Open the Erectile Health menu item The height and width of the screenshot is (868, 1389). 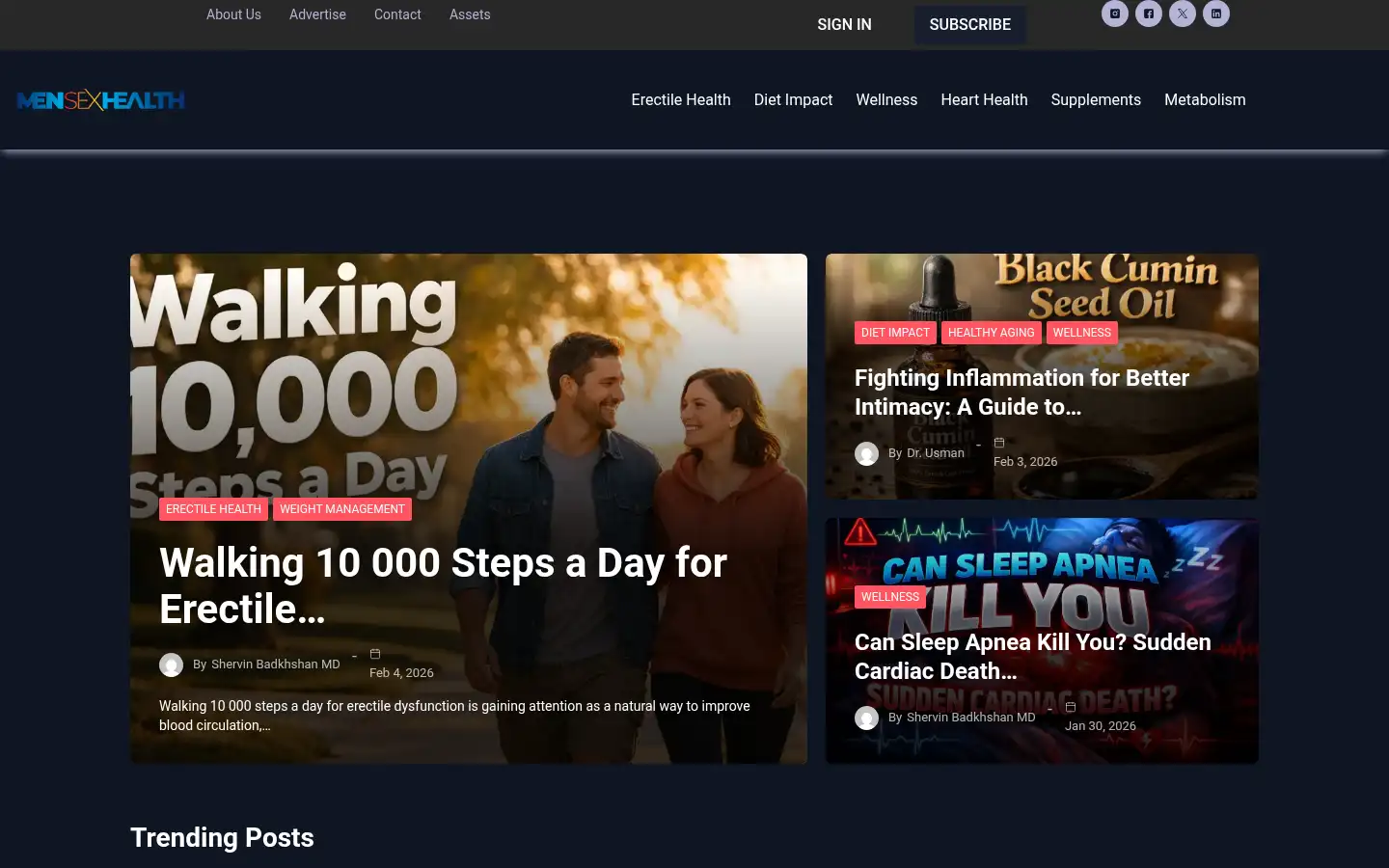[681, 100]
